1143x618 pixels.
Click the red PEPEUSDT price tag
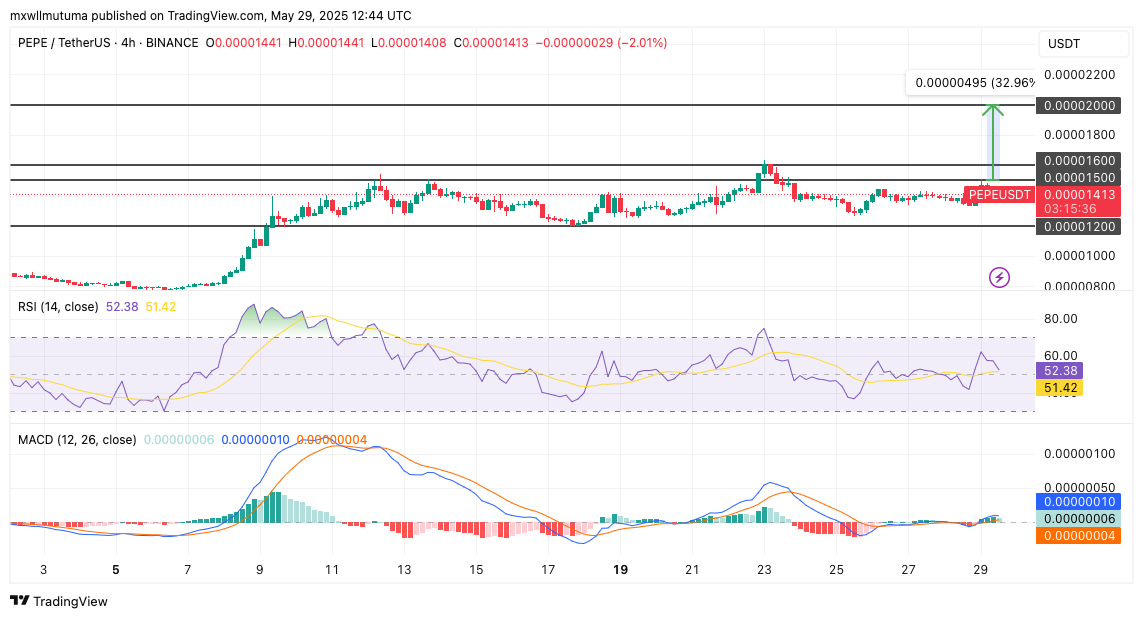tap(1000, 194)
